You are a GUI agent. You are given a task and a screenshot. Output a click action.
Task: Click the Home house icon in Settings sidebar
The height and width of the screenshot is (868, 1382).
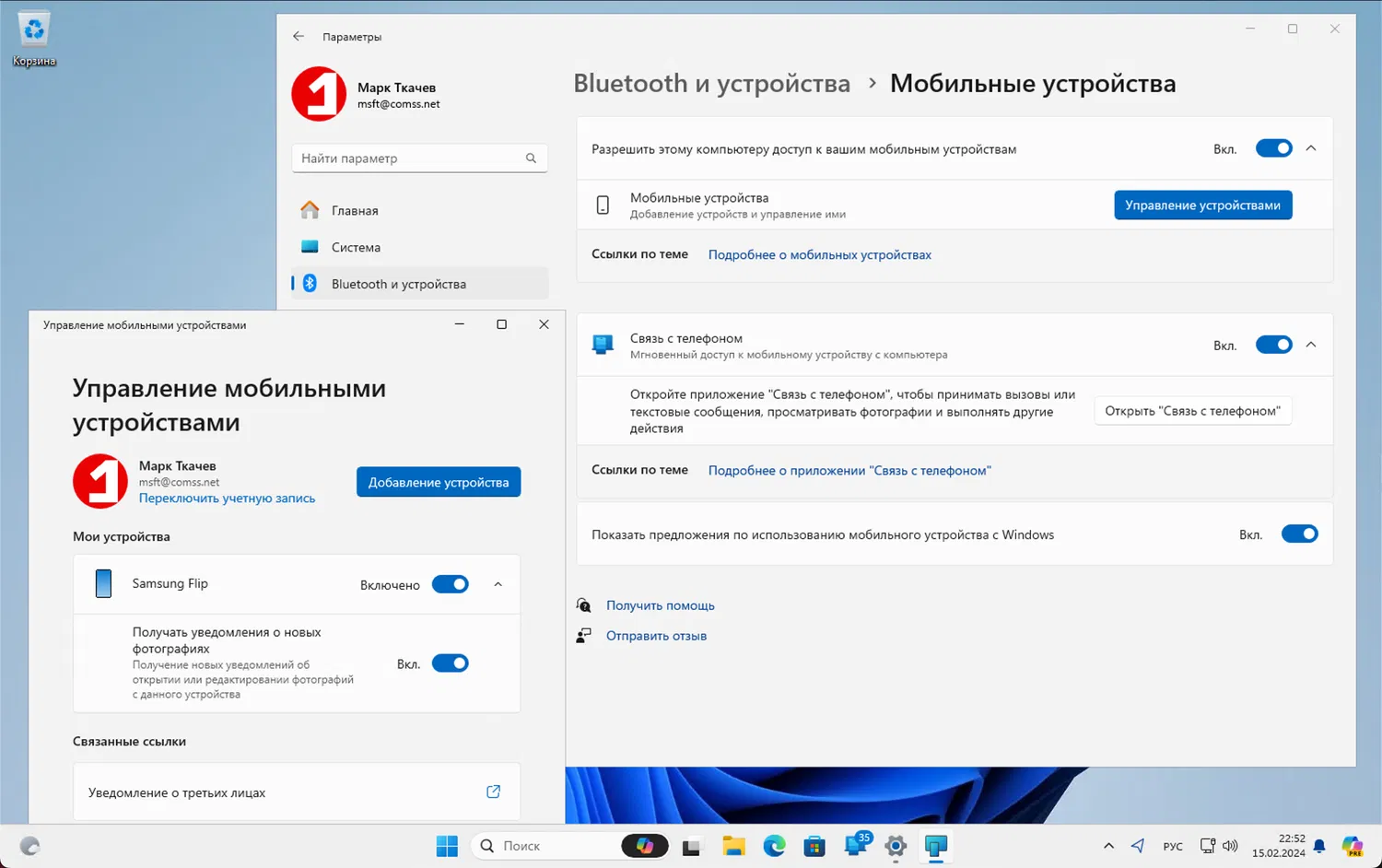310,210
